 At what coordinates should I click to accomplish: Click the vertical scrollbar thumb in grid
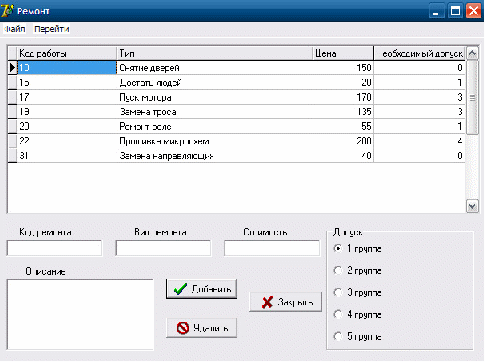(472, 97)
